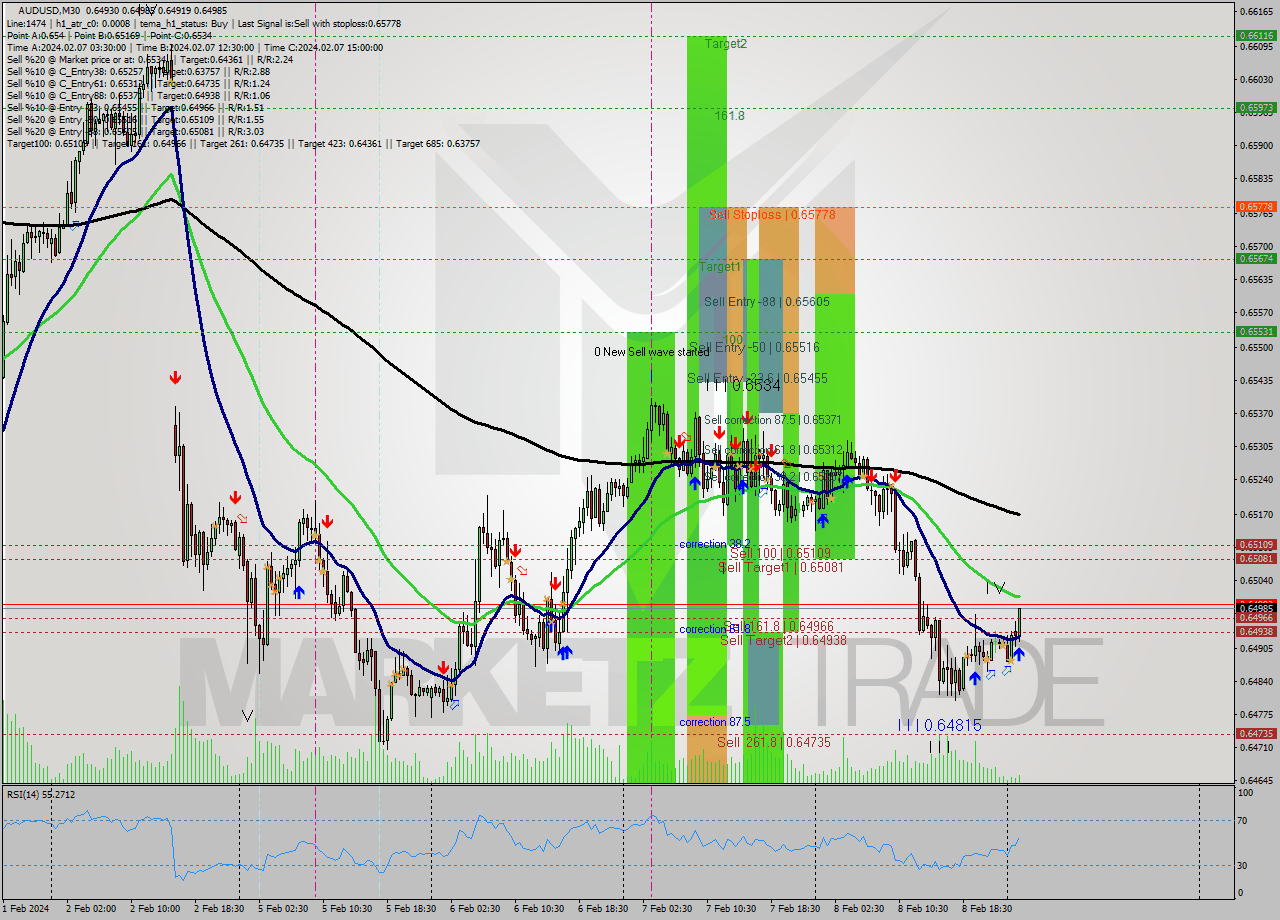Click the 'correction 87.5' blue label
The height and width of the screenshot is (920, 1280).
(x=714, y=722)
